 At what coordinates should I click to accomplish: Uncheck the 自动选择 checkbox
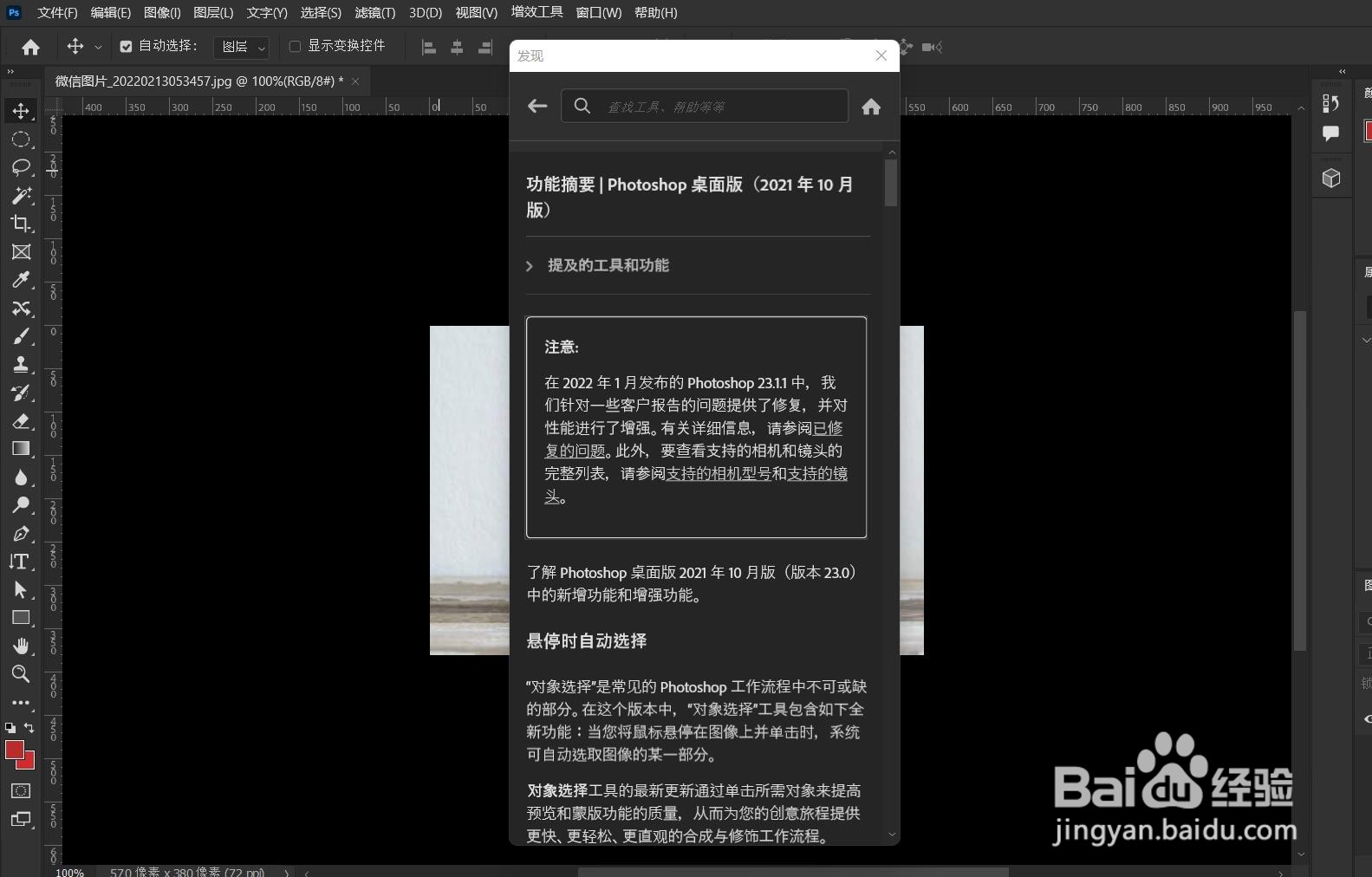tap(126, 47)
